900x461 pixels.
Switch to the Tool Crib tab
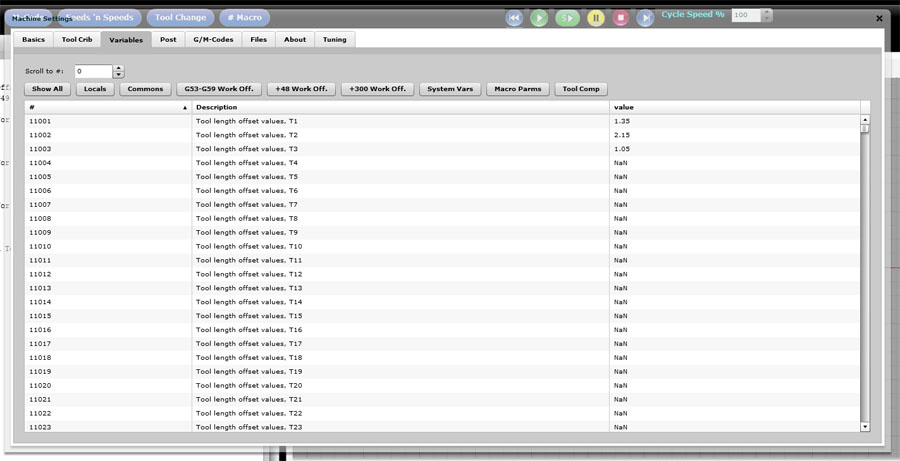tap(77, 40)
